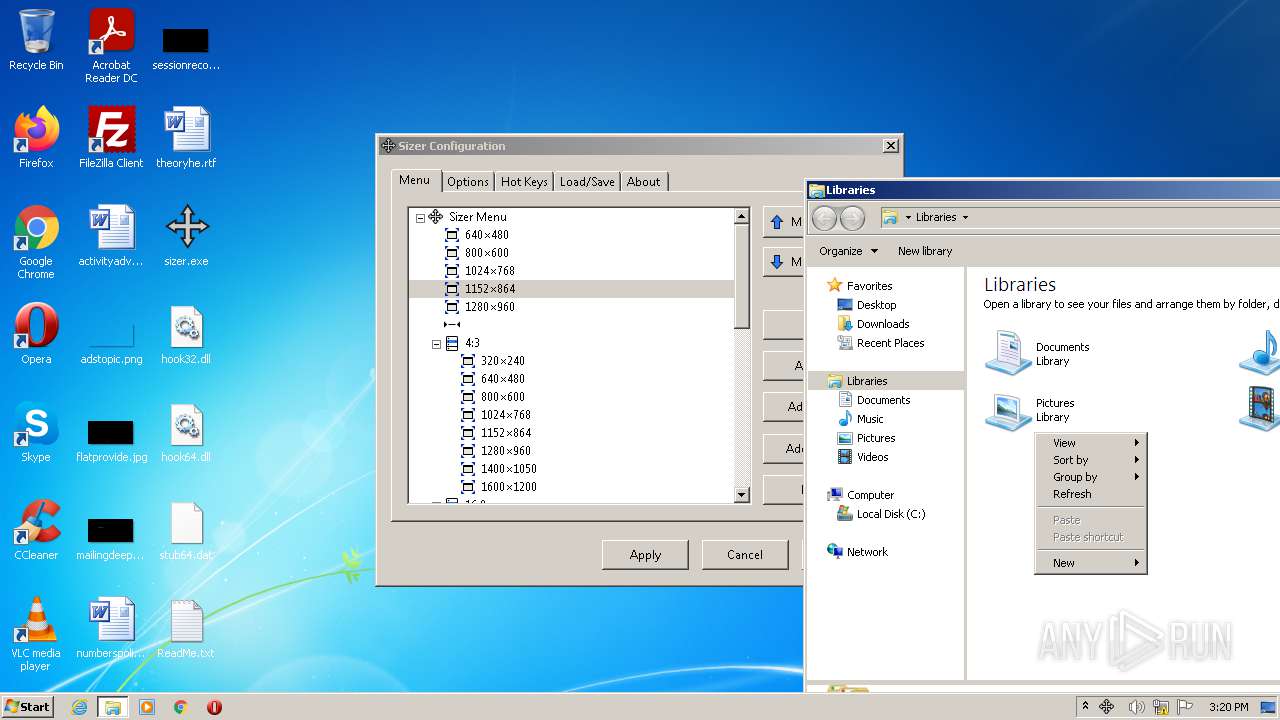Select 1600×1200 in the tree
Image resolution: width=1280 pixels, height=720 pixels.
point(508,487)
